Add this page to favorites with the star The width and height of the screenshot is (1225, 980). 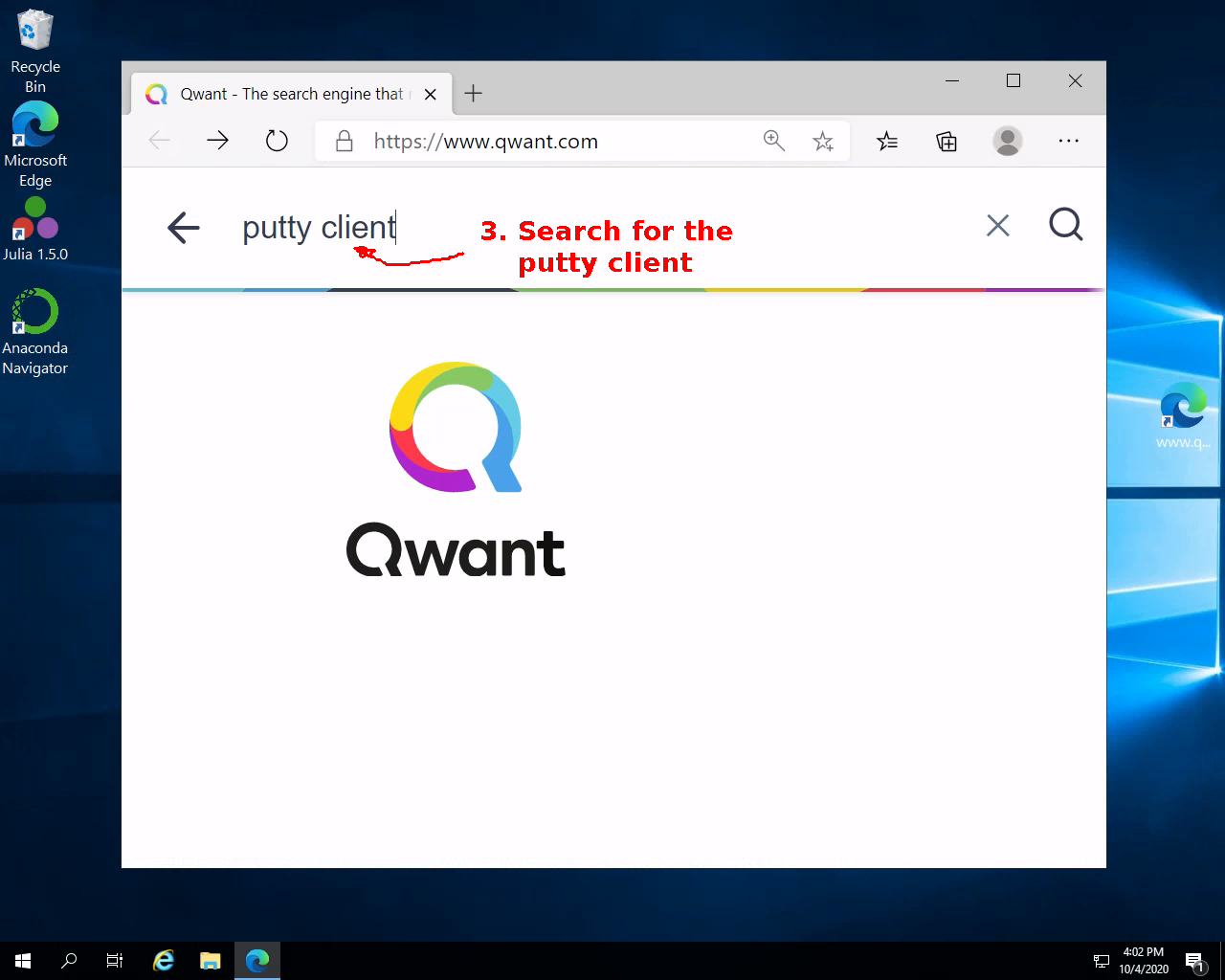click(822, 142)
